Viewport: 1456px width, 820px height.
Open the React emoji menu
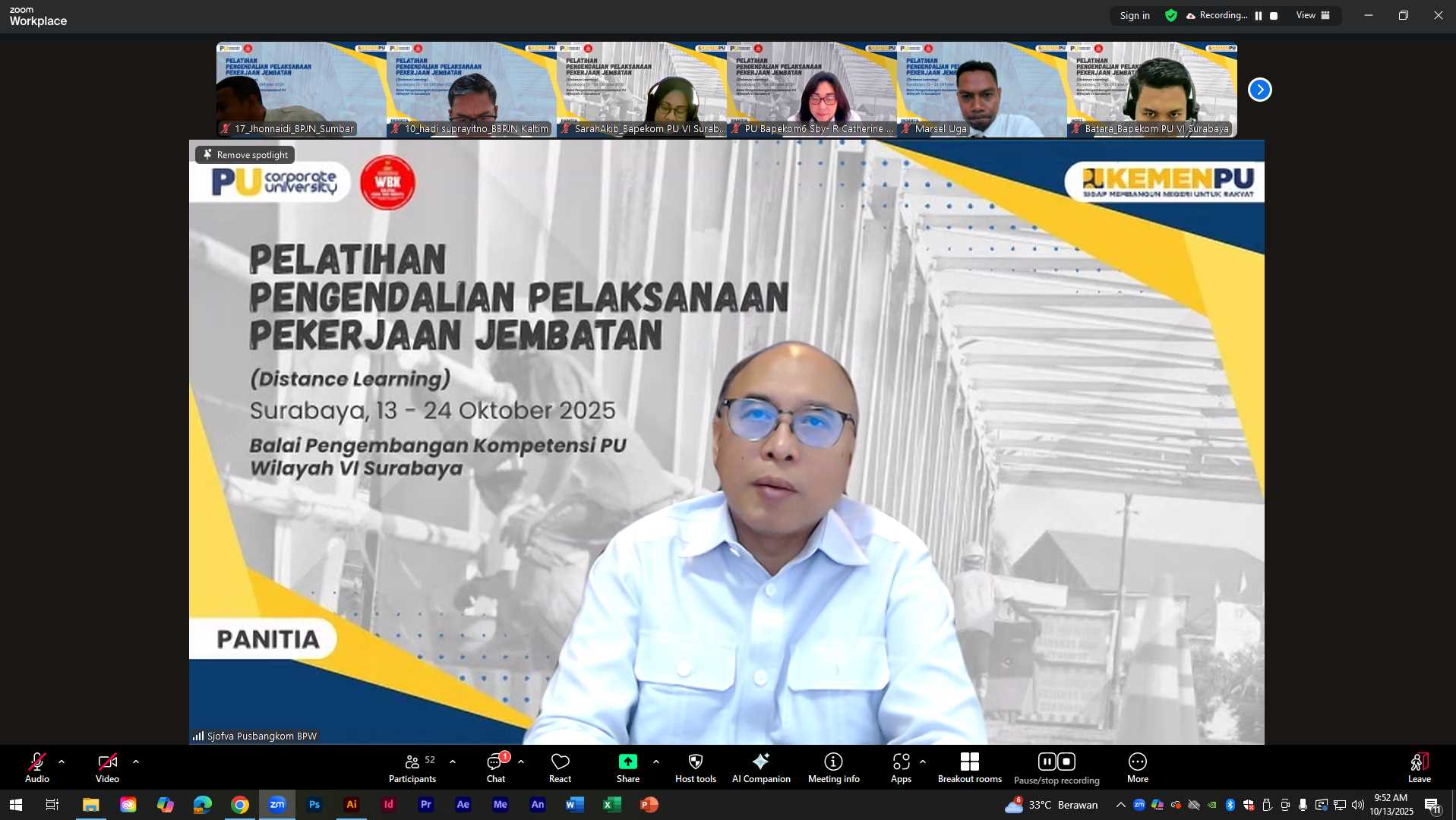(560, 768)
